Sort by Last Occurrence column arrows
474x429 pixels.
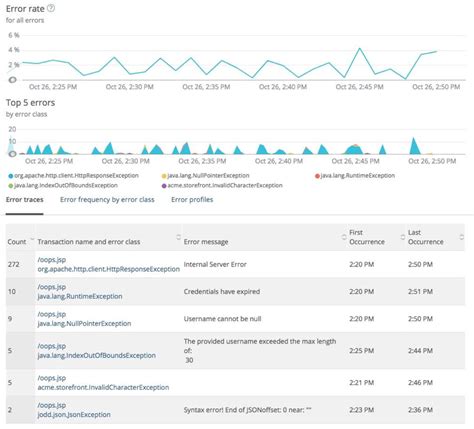coord(462,237)
